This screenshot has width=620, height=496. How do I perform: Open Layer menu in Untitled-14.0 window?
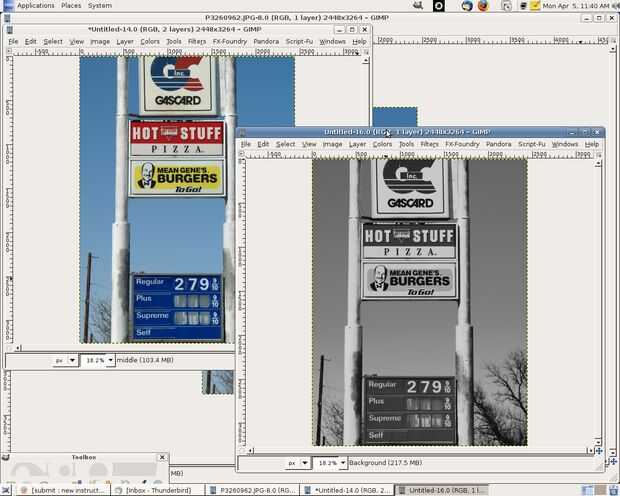(x=125, y=42)
